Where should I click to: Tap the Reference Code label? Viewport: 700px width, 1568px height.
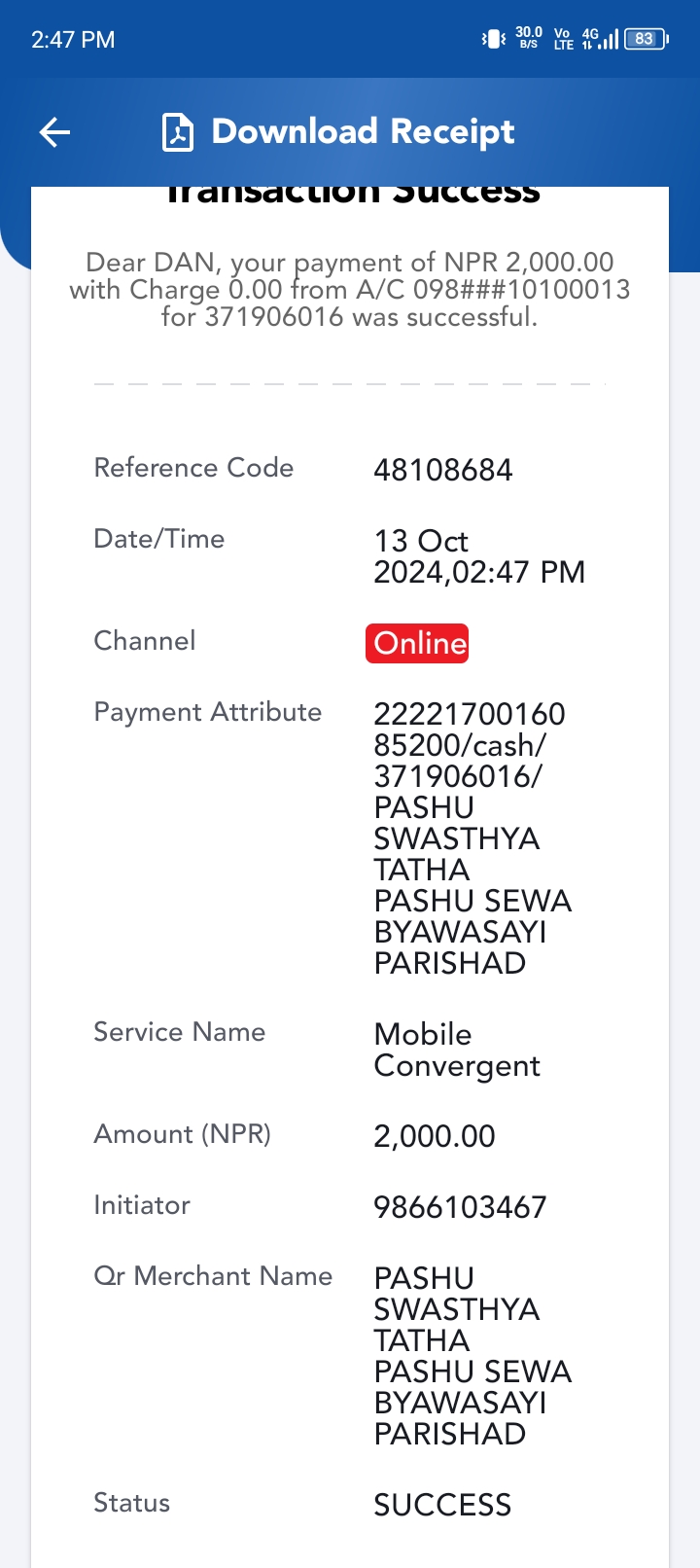pos(193,468)
